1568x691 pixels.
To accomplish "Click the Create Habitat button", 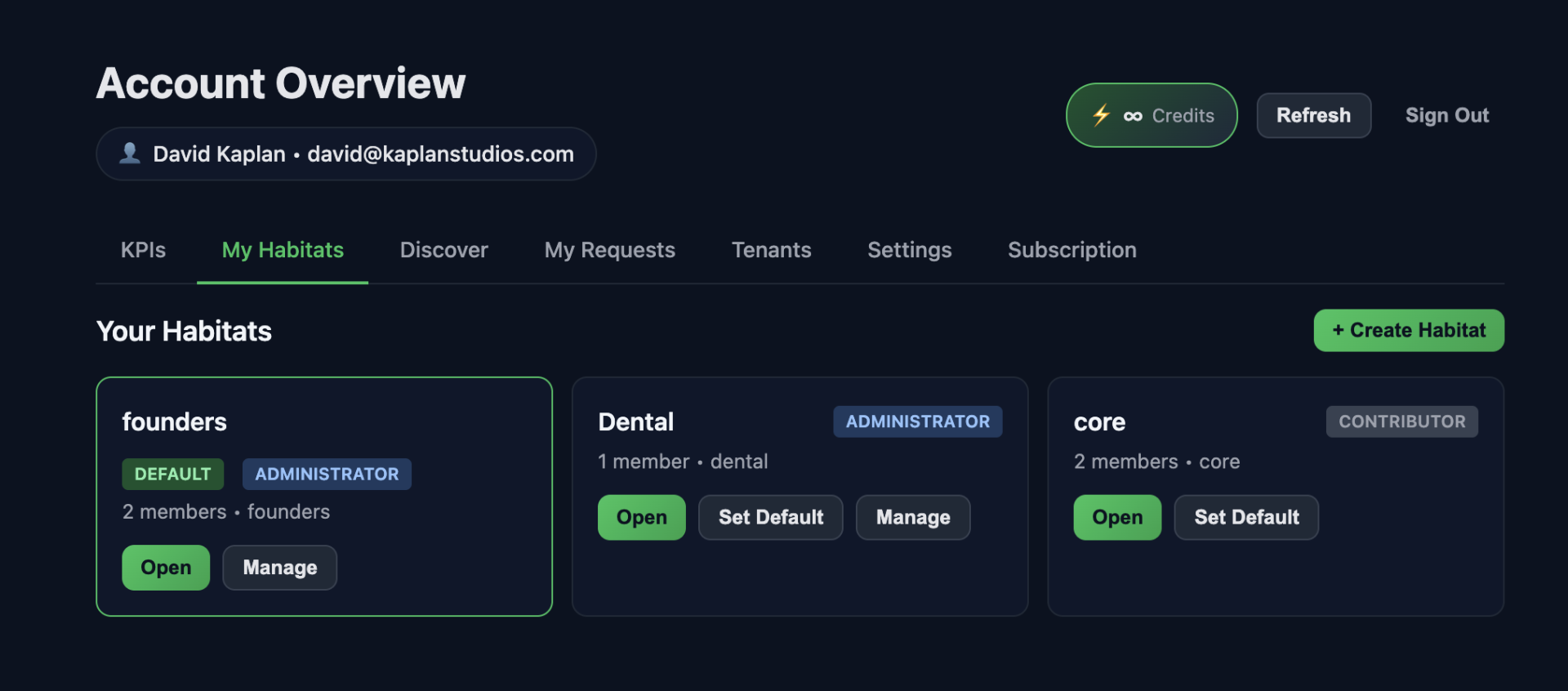I will (1408, 330).
